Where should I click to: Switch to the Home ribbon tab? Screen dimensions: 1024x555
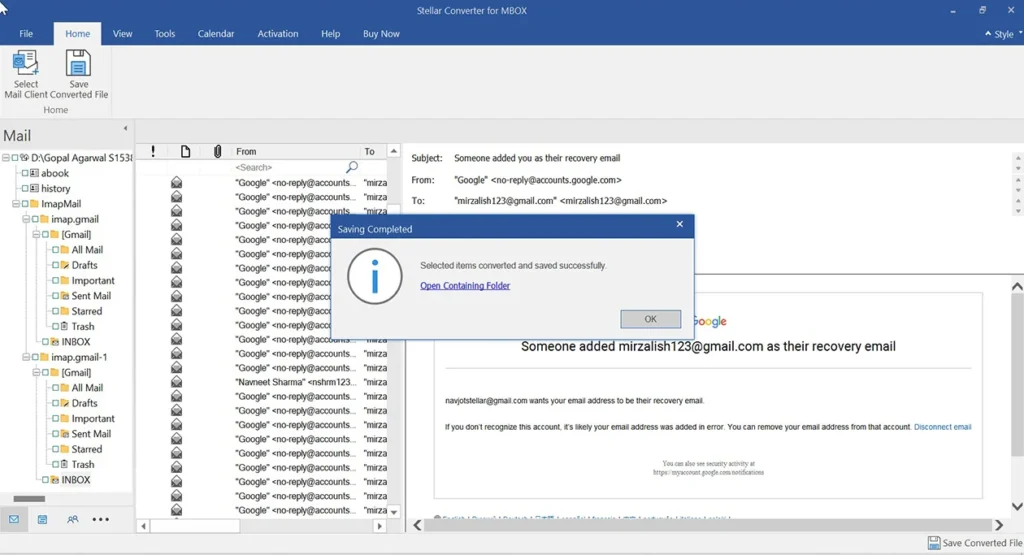pos(77,34)
